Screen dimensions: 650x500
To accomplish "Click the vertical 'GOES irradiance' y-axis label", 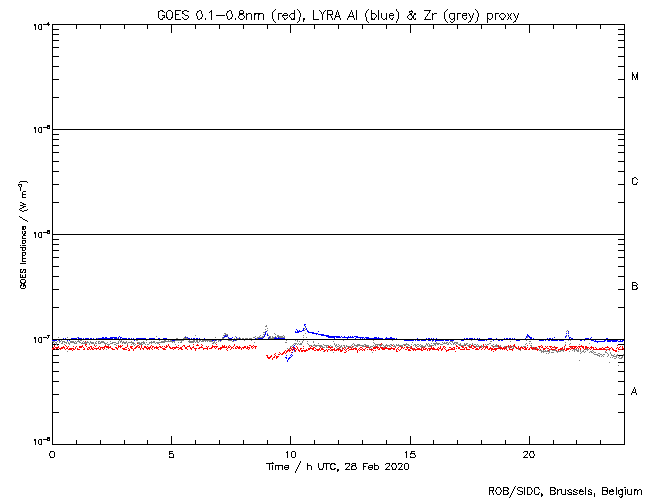I will pos(22,235).
